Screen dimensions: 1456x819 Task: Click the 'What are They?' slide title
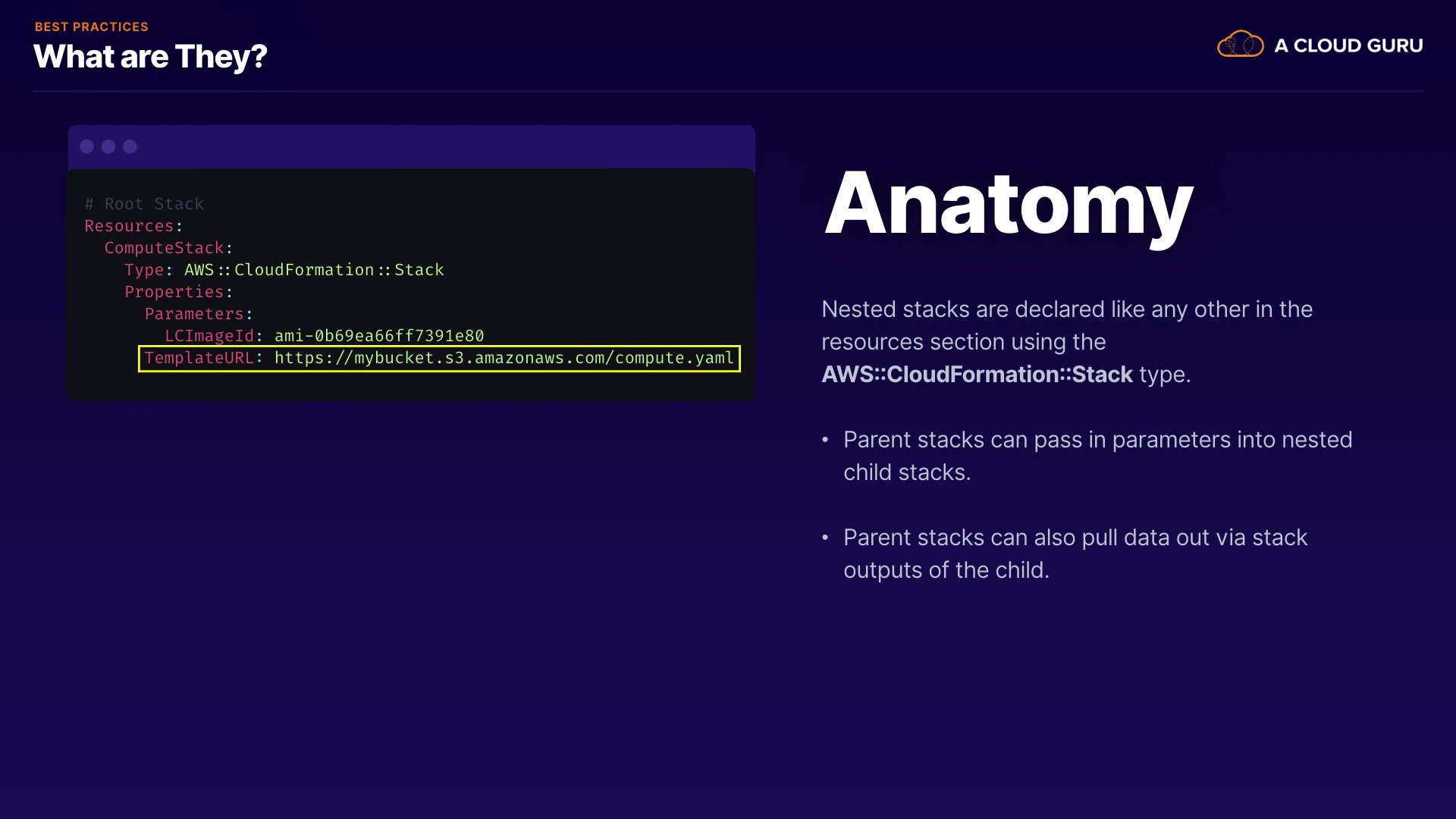(150, 57)
